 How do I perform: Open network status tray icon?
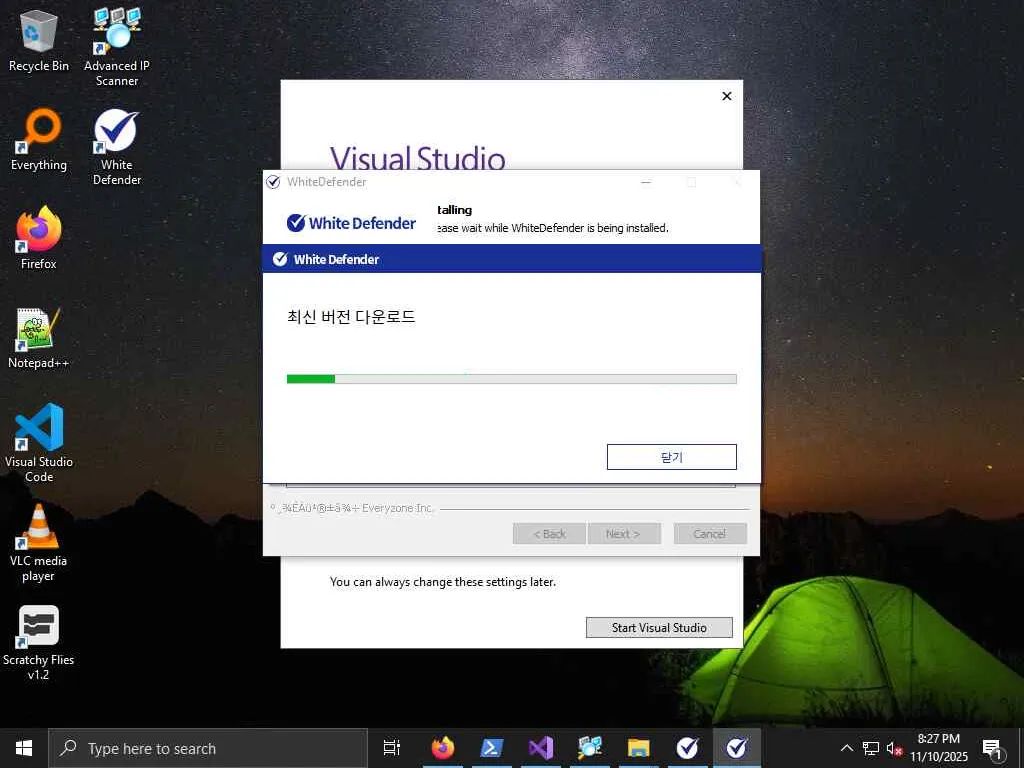tap(871, 748)
